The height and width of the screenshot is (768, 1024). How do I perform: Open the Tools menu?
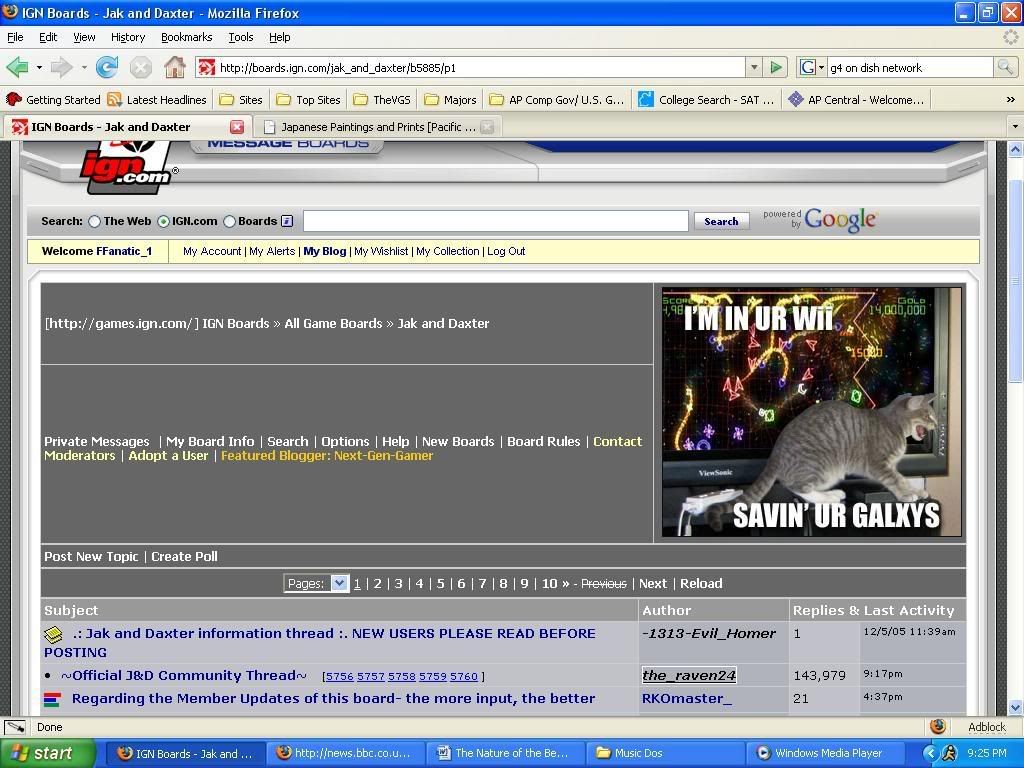pyautogui.click(x=241, y=37)
